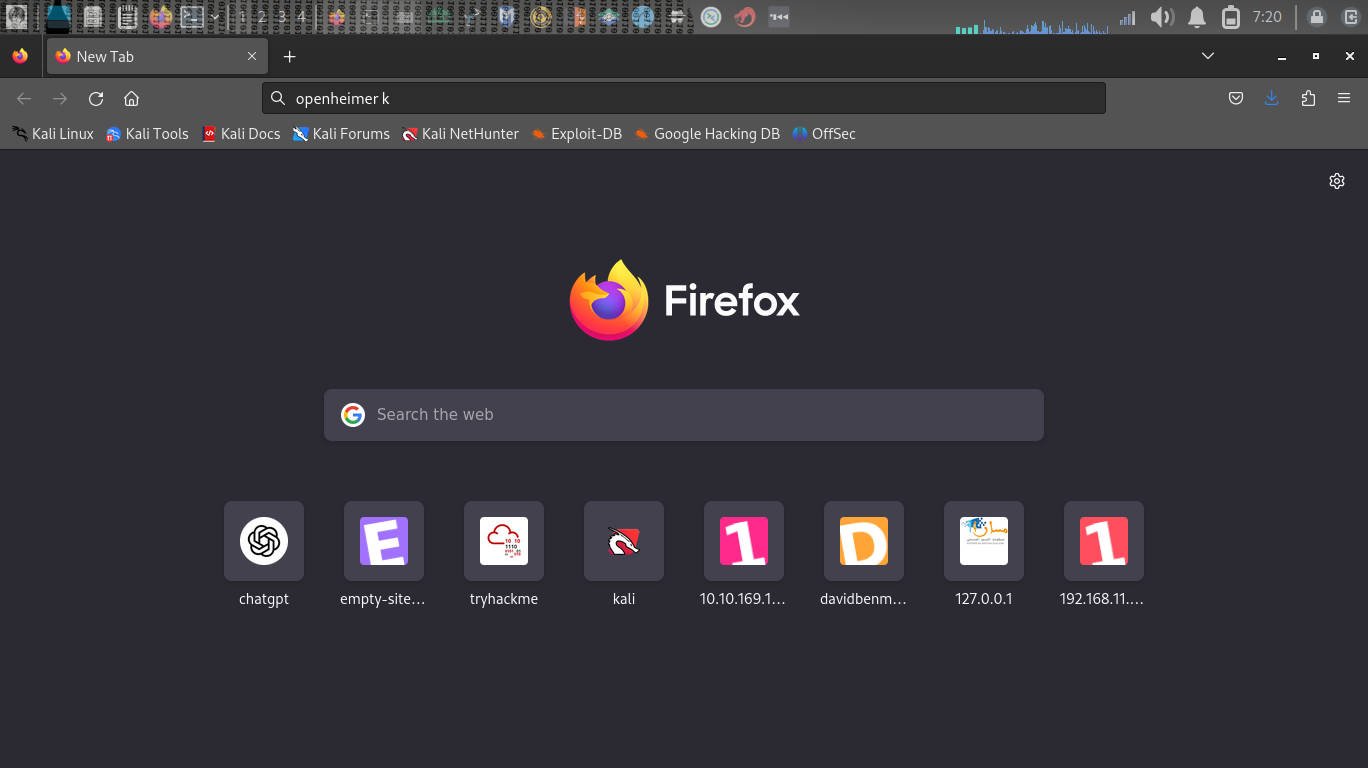Launch the terminal emulator from panel

(x=192, y=16)
